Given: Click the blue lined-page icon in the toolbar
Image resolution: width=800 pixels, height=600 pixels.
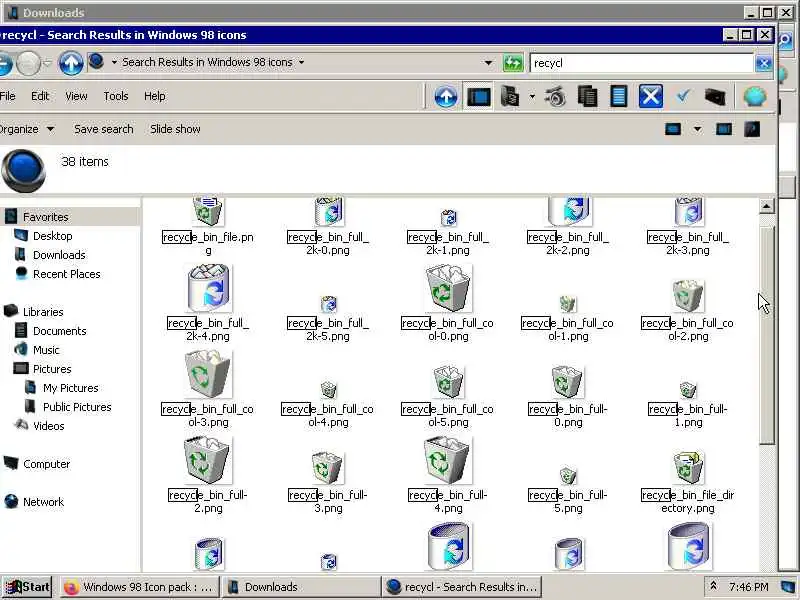Looking at the screenshot, I should 618,96.
